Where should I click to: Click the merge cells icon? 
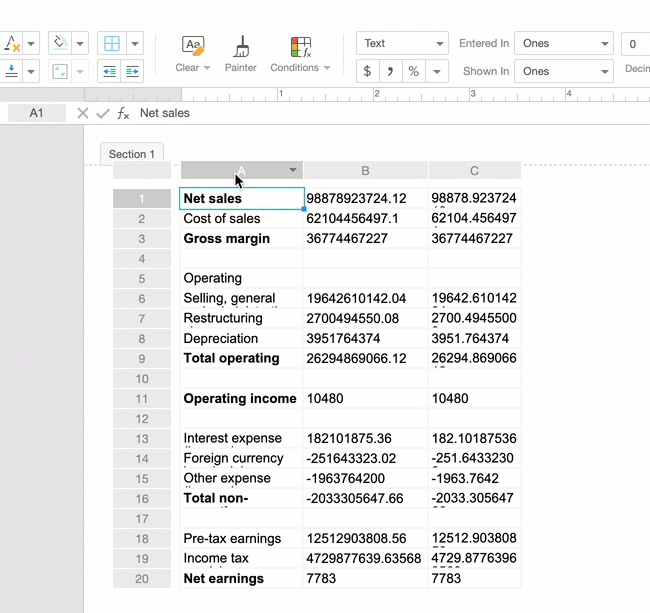60,71
